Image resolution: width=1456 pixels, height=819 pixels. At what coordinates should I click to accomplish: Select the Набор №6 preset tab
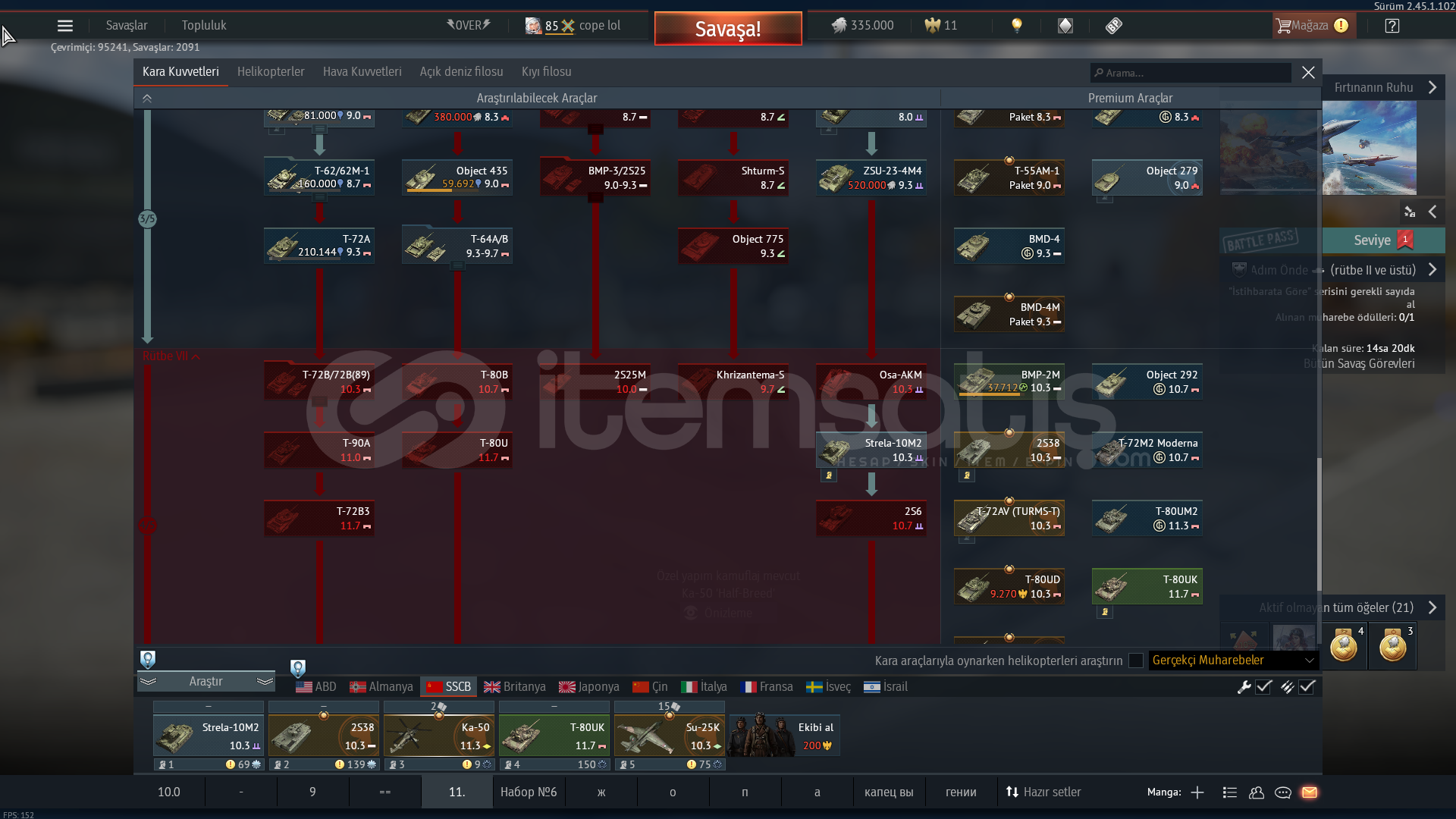[529, 792]
